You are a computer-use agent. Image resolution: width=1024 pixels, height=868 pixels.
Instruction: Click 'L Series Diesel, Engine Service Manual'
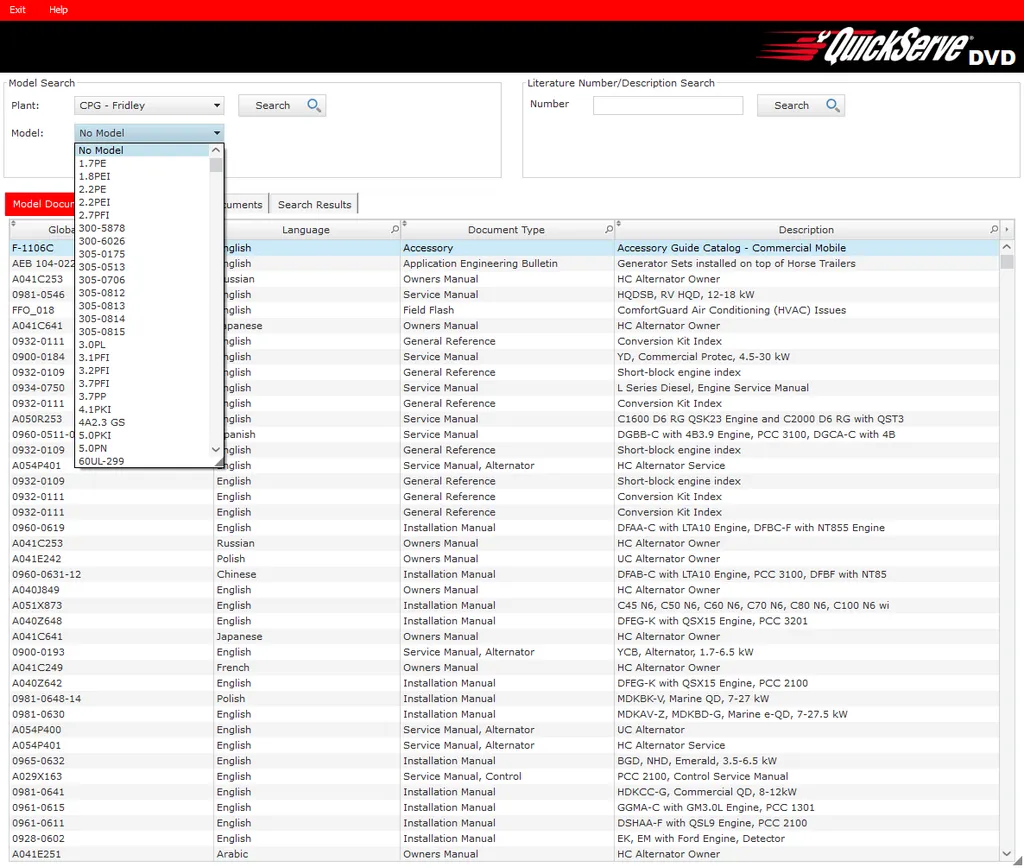713,388
